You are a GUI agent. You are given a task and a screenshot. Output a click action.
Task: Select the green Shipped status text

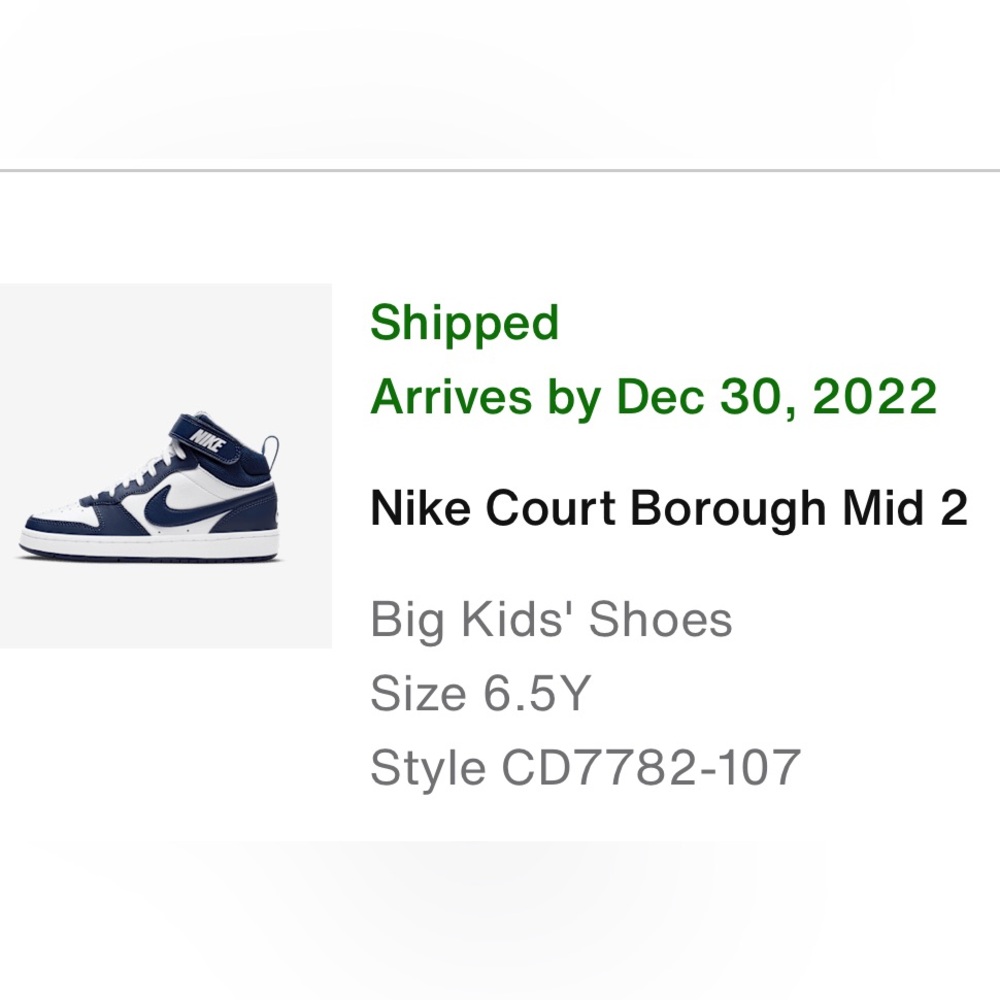[464, 323]
